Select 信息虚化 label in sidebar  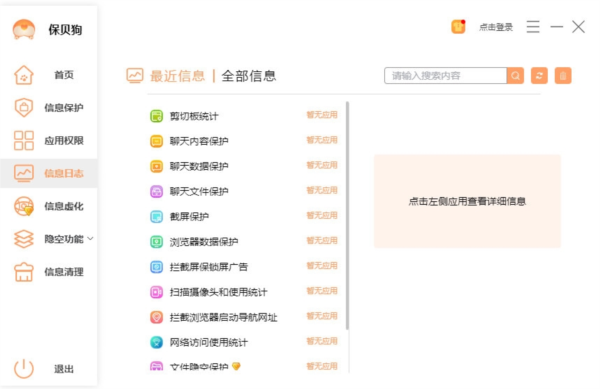64,207
